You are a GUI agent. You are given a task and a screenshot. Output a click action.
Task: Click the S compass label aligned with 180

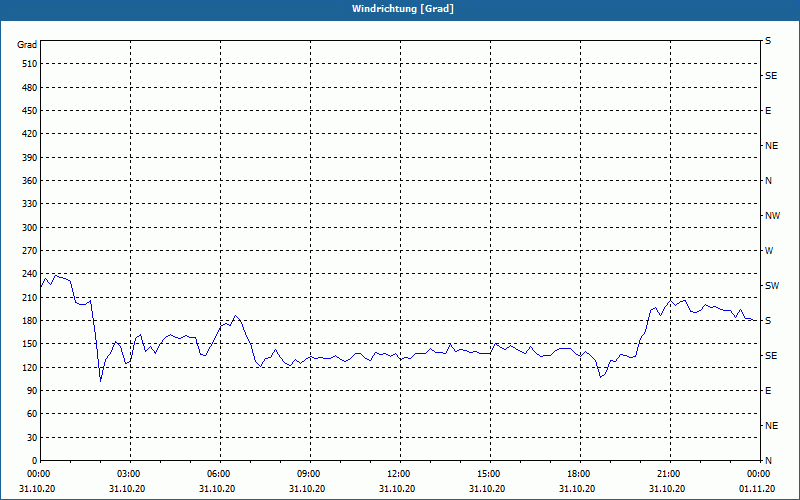pos(768,321)
